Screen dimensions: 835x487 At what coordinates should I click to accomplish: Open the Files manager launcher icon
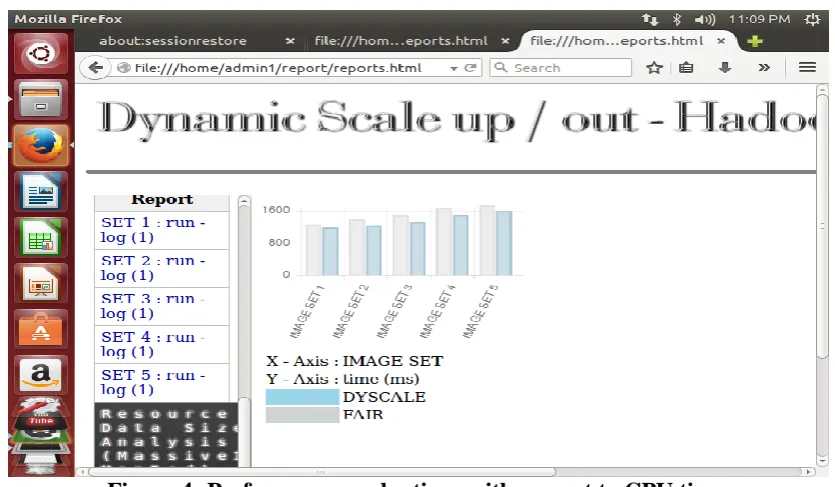point(41,99)
